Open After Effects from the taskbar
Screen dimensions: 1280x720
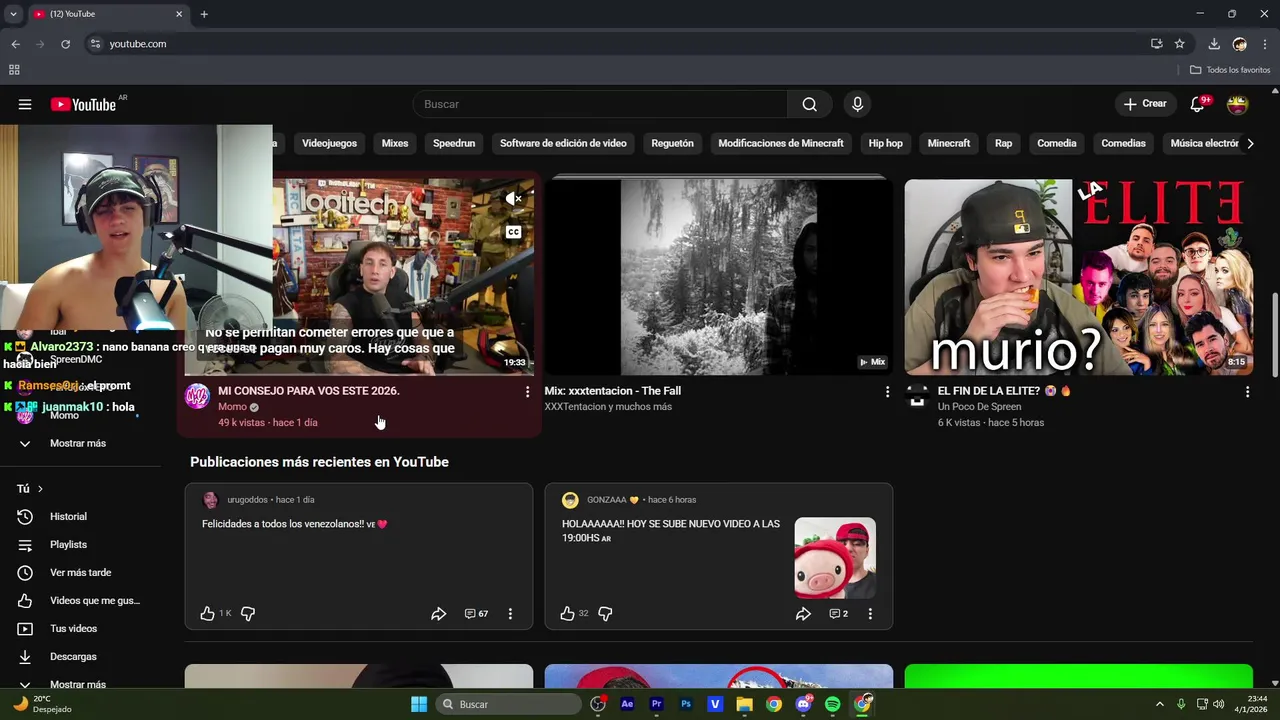(627, 704)
